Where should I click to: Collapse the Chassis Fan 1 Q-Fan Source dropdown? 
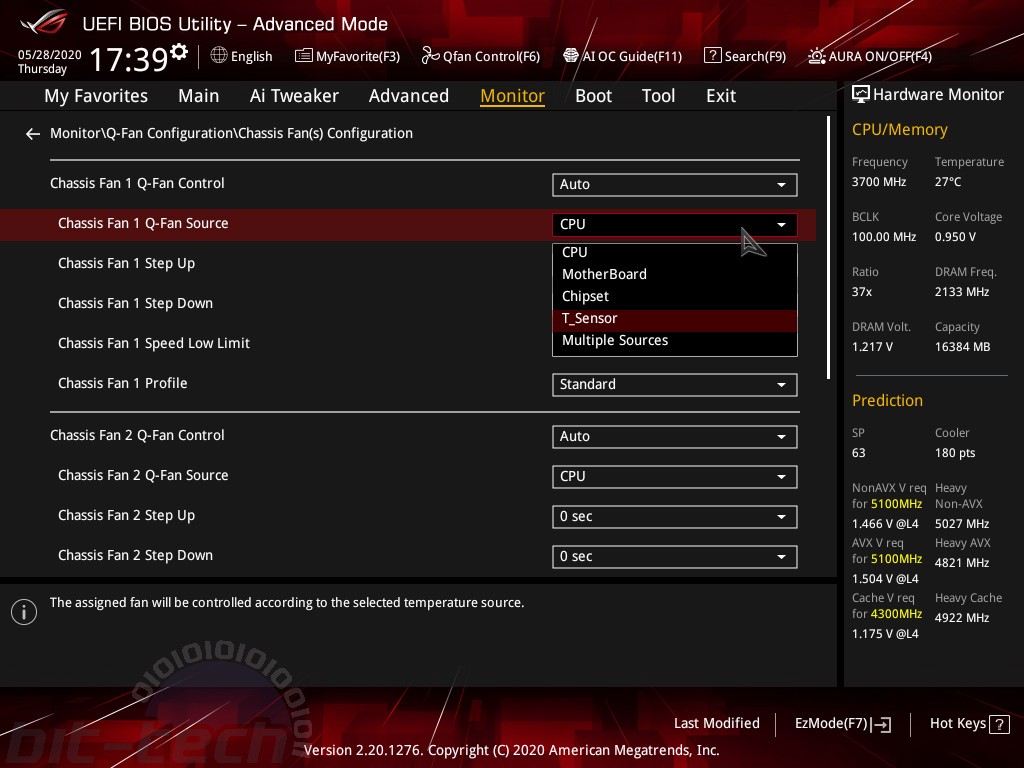(x=675, y=225)
